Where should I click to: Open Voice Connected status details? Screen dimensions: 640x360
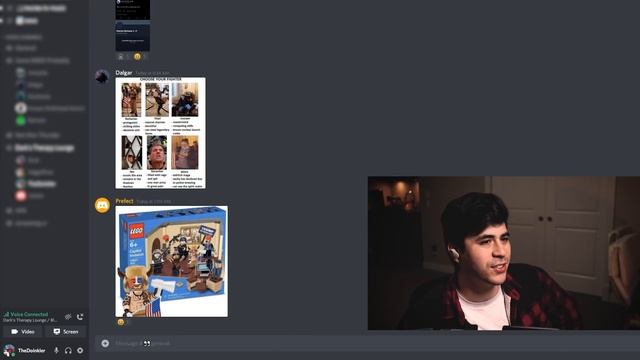26,314
